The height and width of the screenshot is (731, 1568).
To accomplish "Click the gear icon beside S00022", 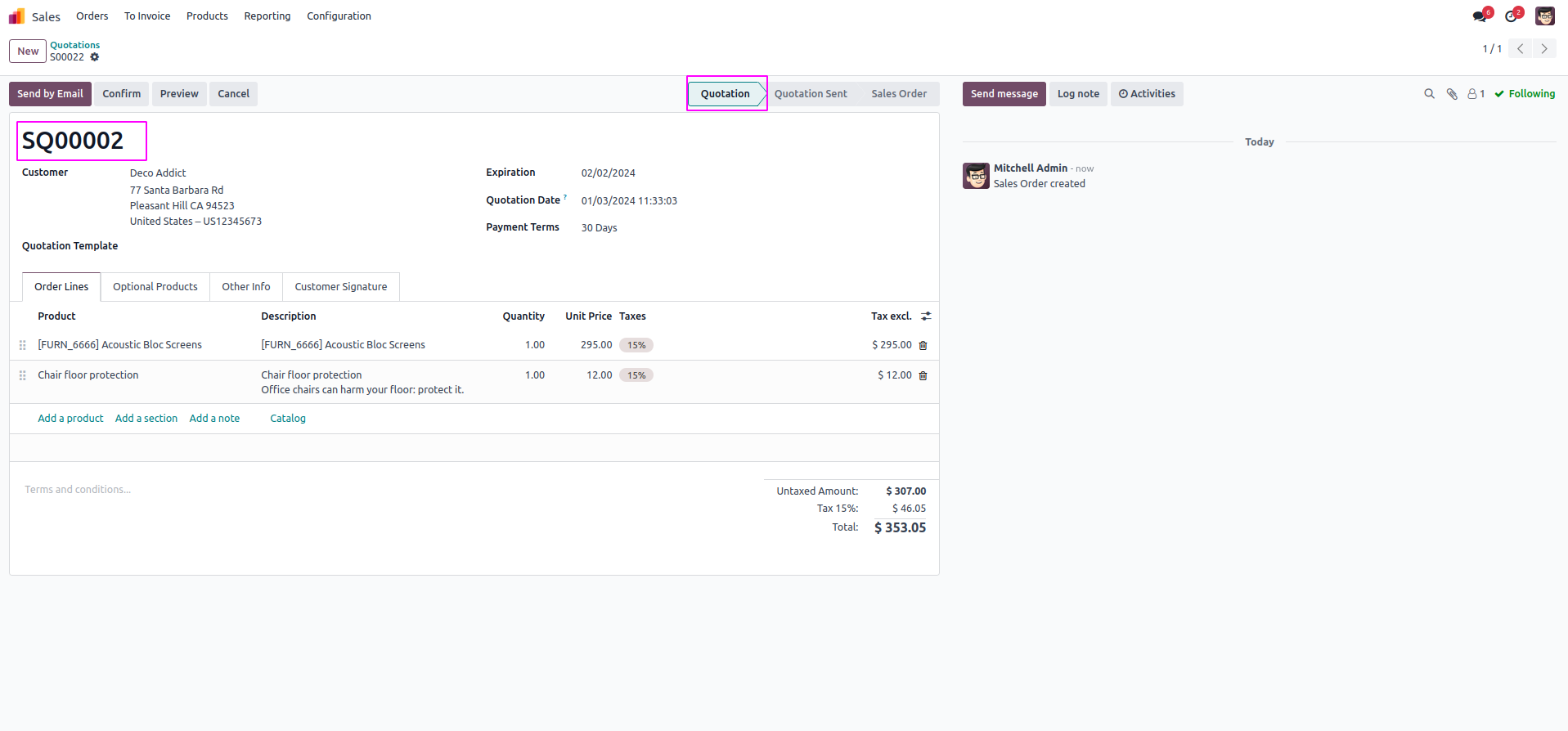I will (x=95, y=57).
